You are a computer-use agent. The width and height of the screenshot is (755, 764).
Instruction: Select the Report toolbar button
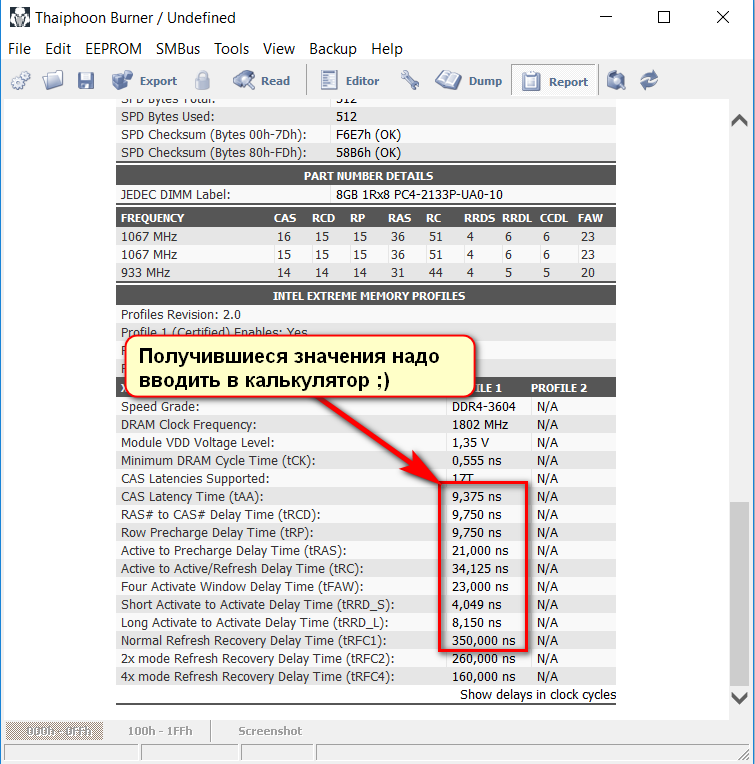coord(555,81)
